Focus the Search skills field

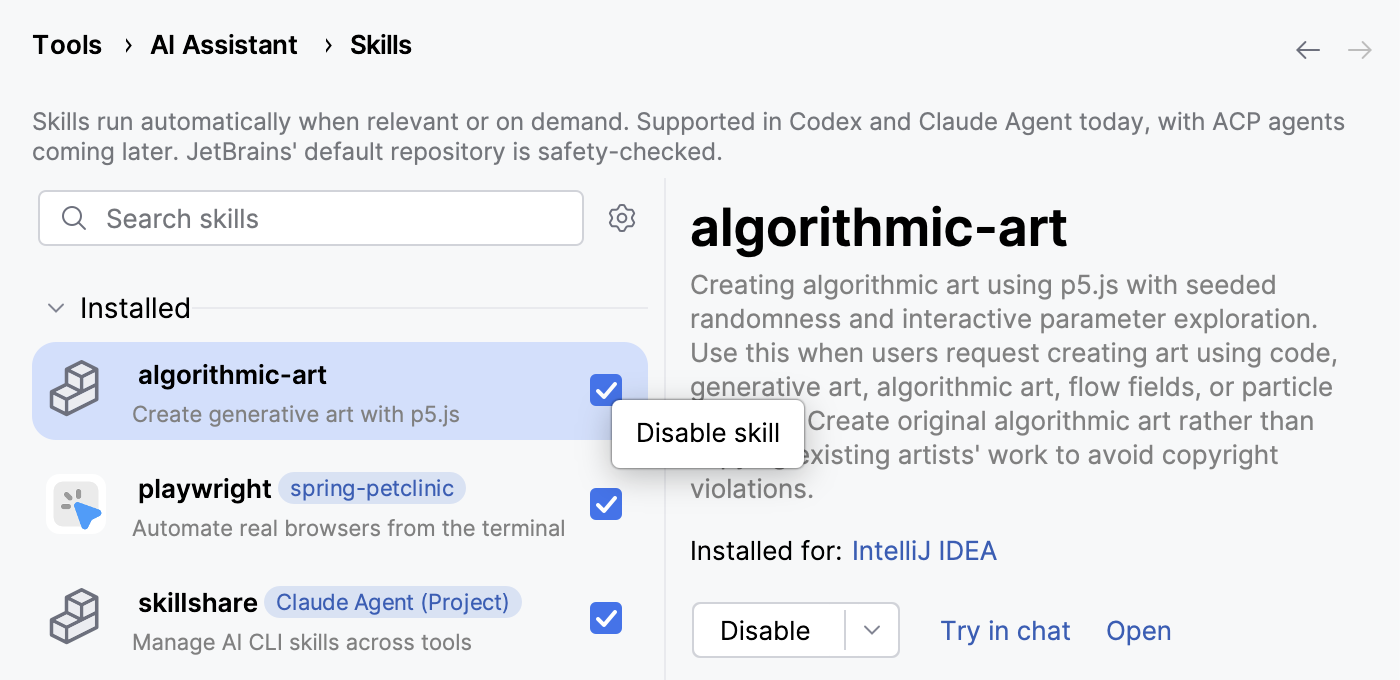coord(330,218)
